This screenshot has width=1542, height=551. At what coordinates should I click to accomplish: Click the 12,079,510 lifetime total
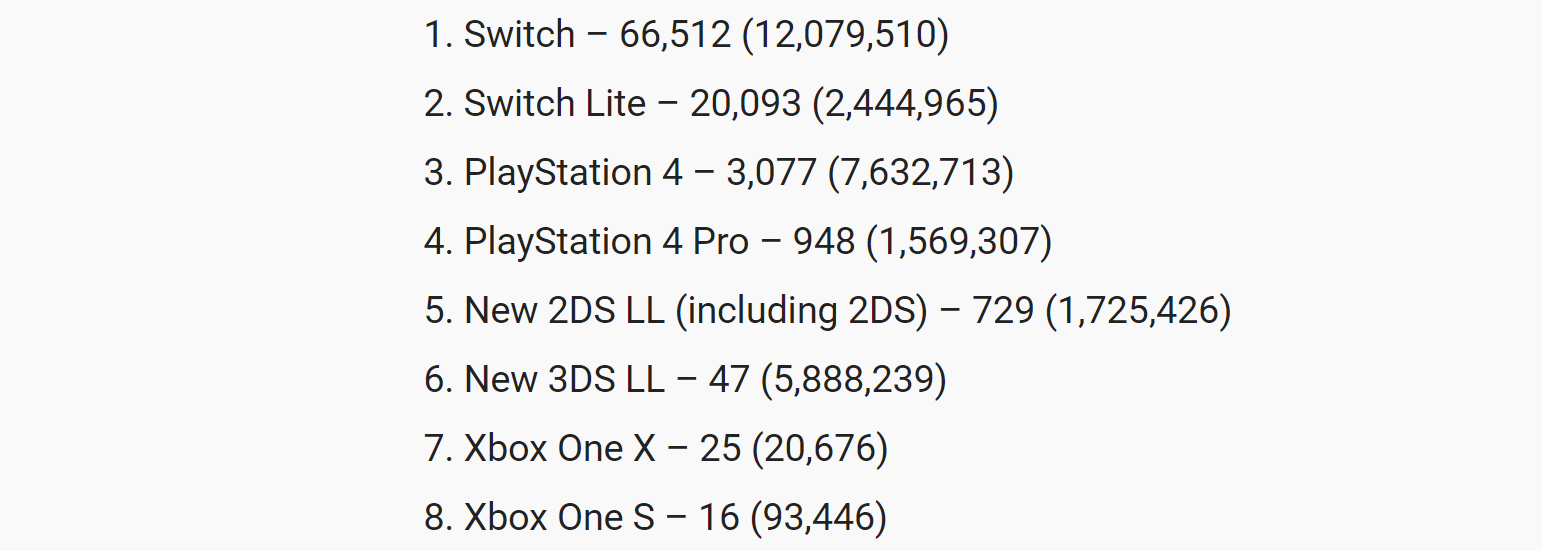point(846,35)
